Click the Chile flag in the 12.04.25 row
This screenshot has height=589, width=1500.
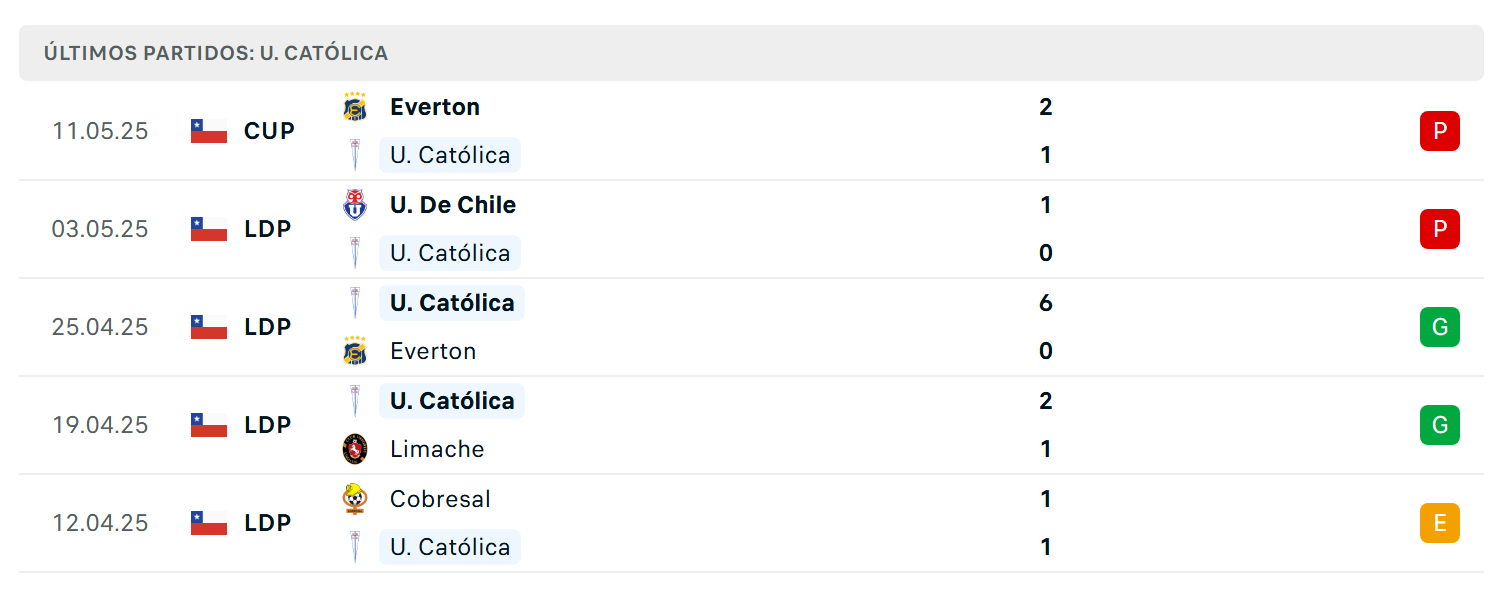209,523
